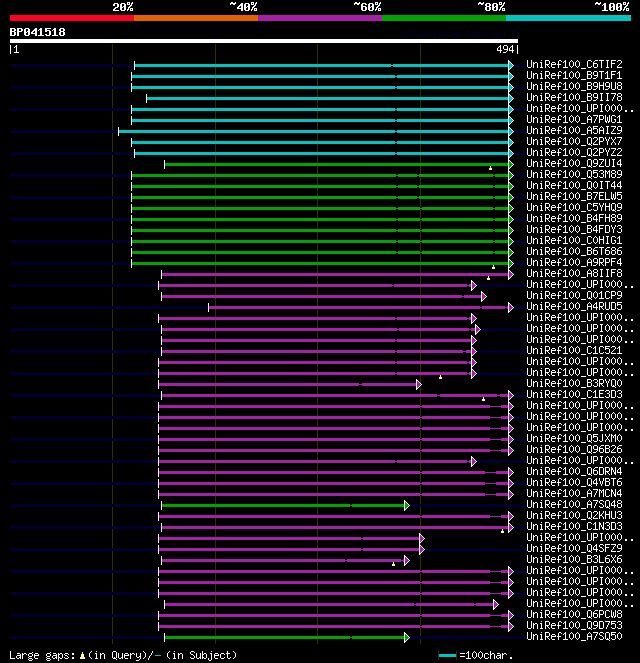
Task: Open hit UniRef100_Q53M89
Action: (574, 174)
